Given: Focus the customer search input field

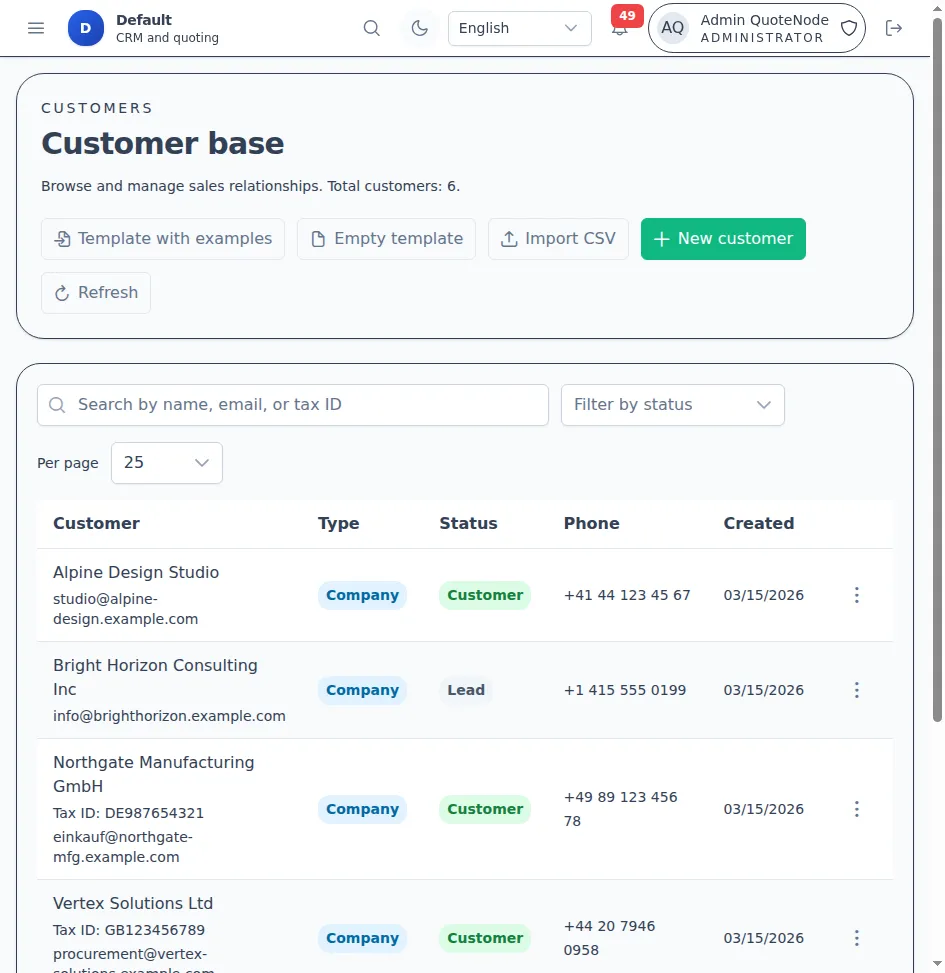Looking at the screenshot, I should click(x=293, y=405).
